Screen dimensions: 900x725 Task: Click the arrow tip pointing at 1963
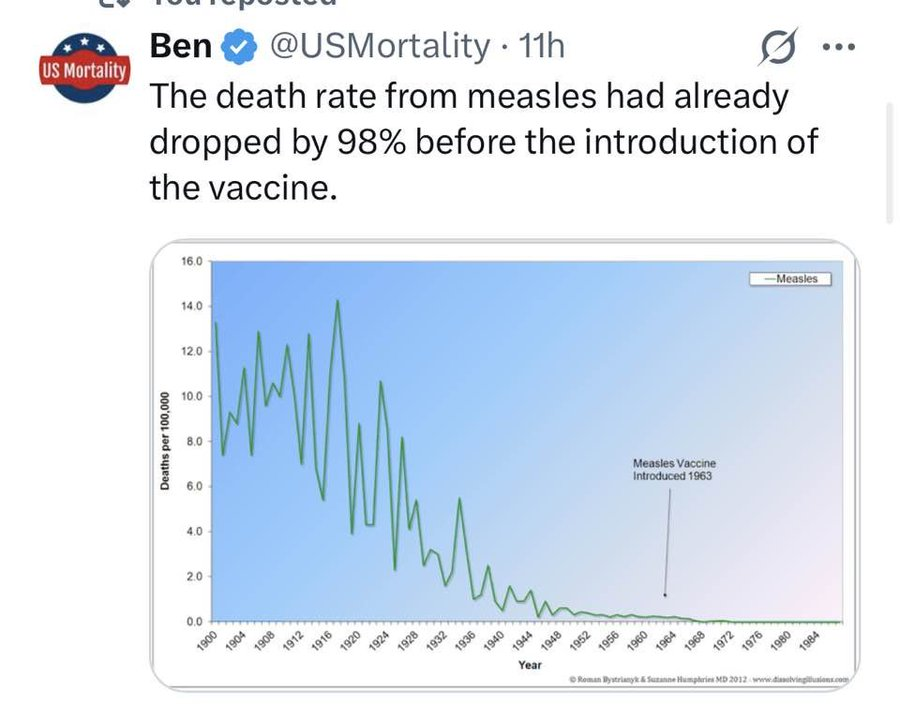[x=665, y=597]
